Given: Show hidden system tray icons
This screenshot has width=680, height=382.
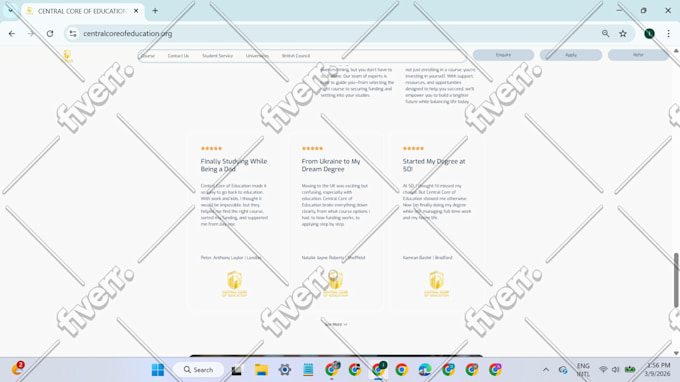Looking at the screenshot, I should [546, 370].
